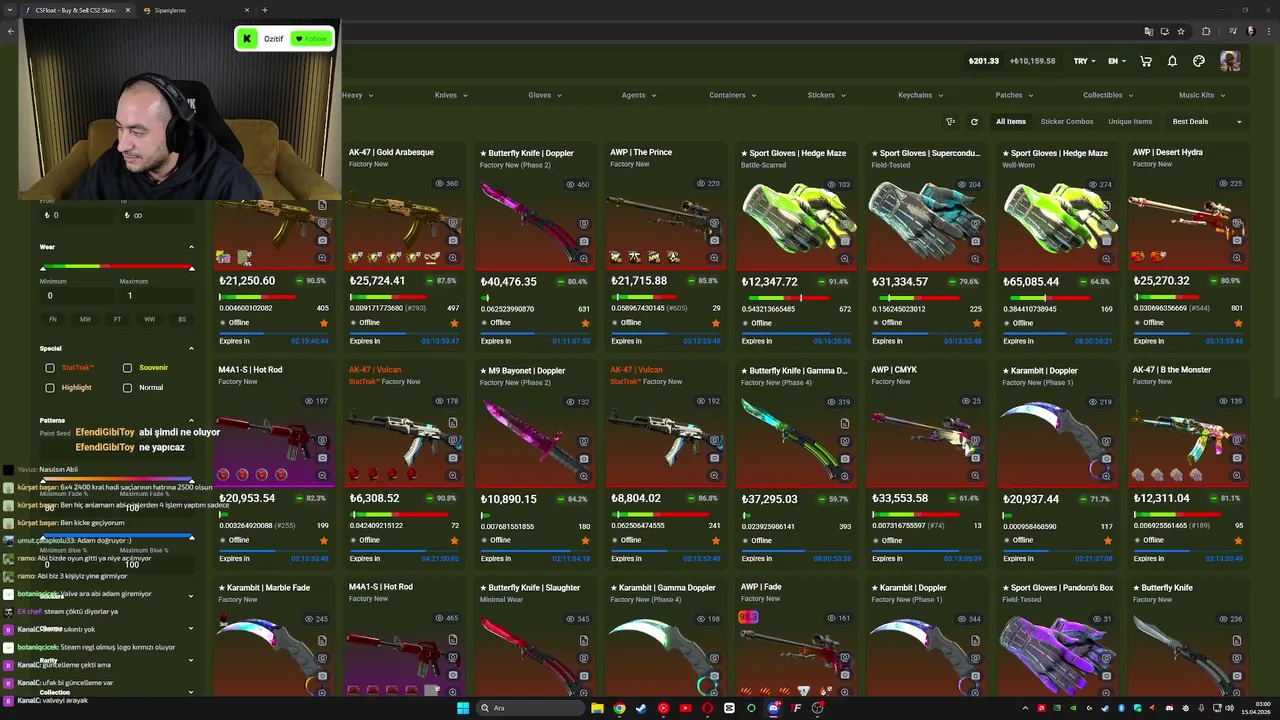The height and width of the screenshot is (720, 1280).
Task: Enable the Normal checkbox
Action: 127,388
